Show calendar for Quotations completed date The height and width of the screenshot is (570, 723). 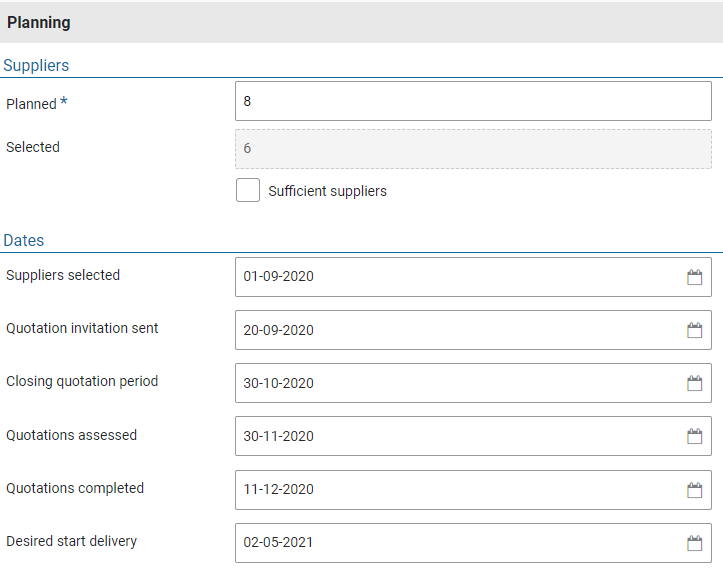[x=694, y=490]
